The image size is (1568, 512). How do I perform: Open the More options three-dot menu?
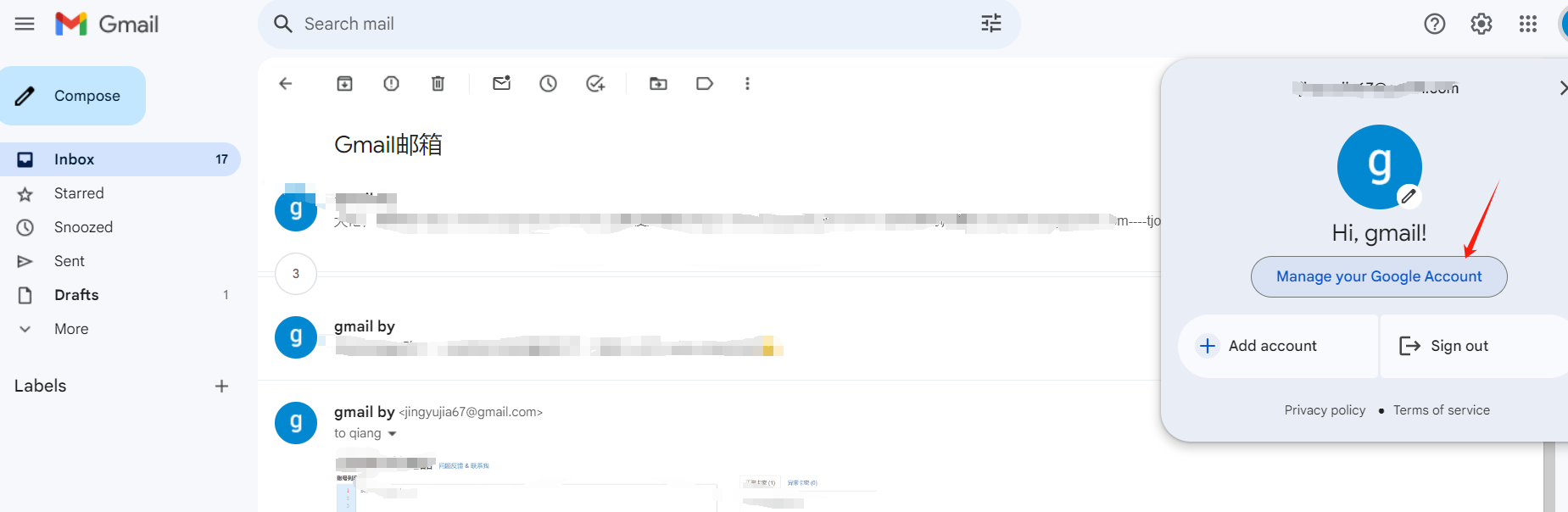click(x=747, y=83)
